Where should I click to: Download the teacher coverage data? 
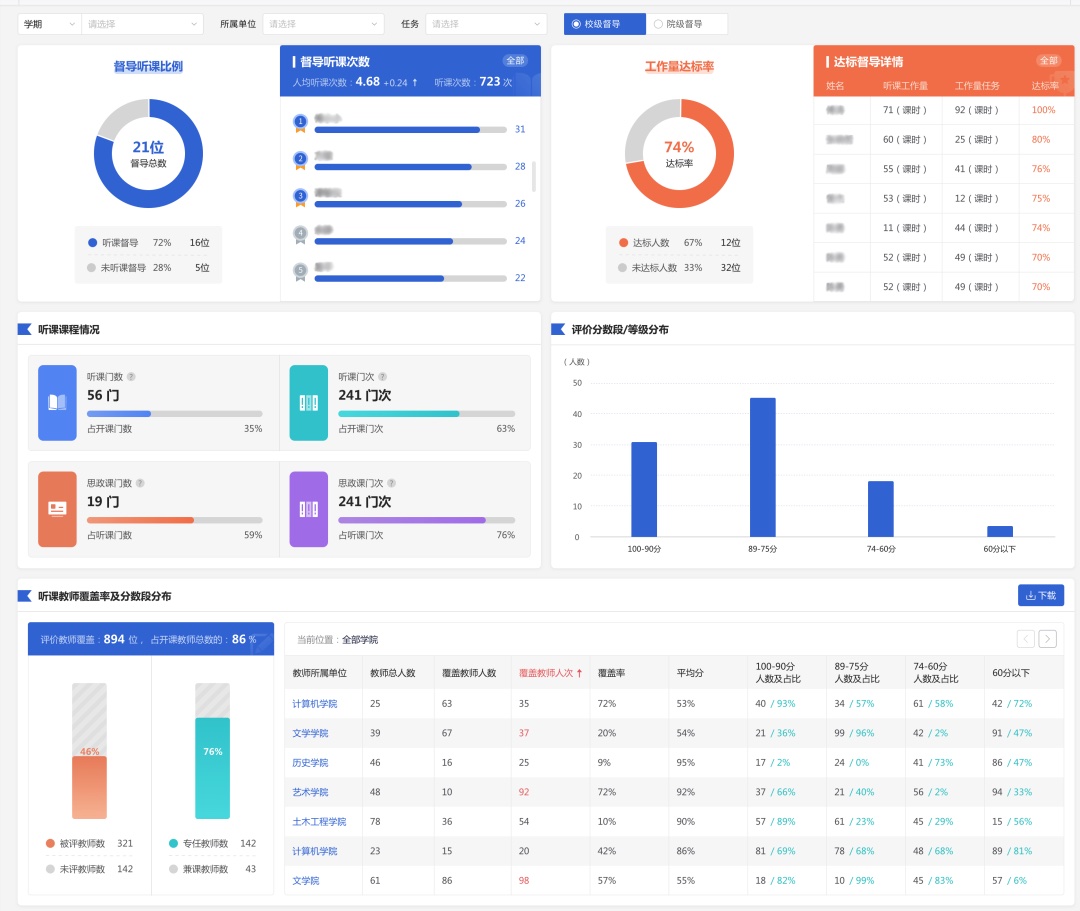pyautogui.click(x=1040, y=595)
